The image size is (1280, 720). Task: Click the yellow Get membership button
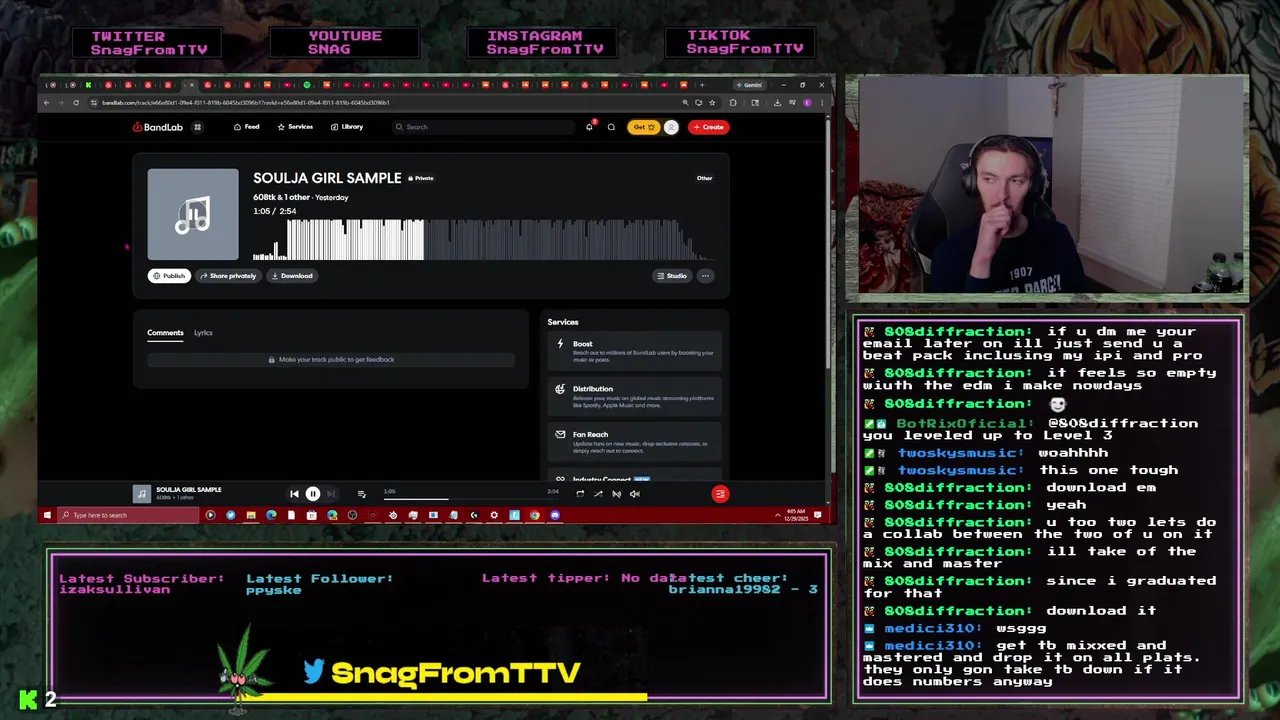642,127
